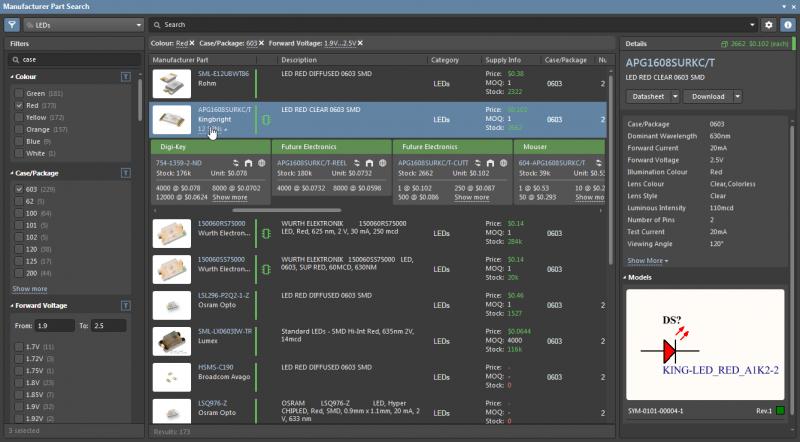Click the store icon for APG1608SURKC/T-CUTT
Viewport: 800px width, 442px height.
pos(490,163)
